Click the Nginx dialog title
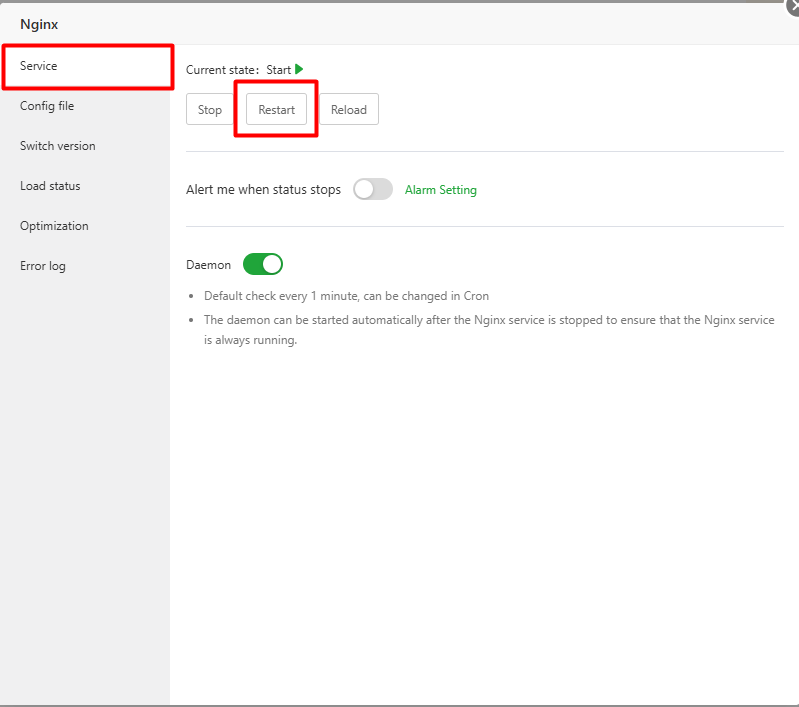This screenshot has height=707, width=799. [x=39, y=24]
